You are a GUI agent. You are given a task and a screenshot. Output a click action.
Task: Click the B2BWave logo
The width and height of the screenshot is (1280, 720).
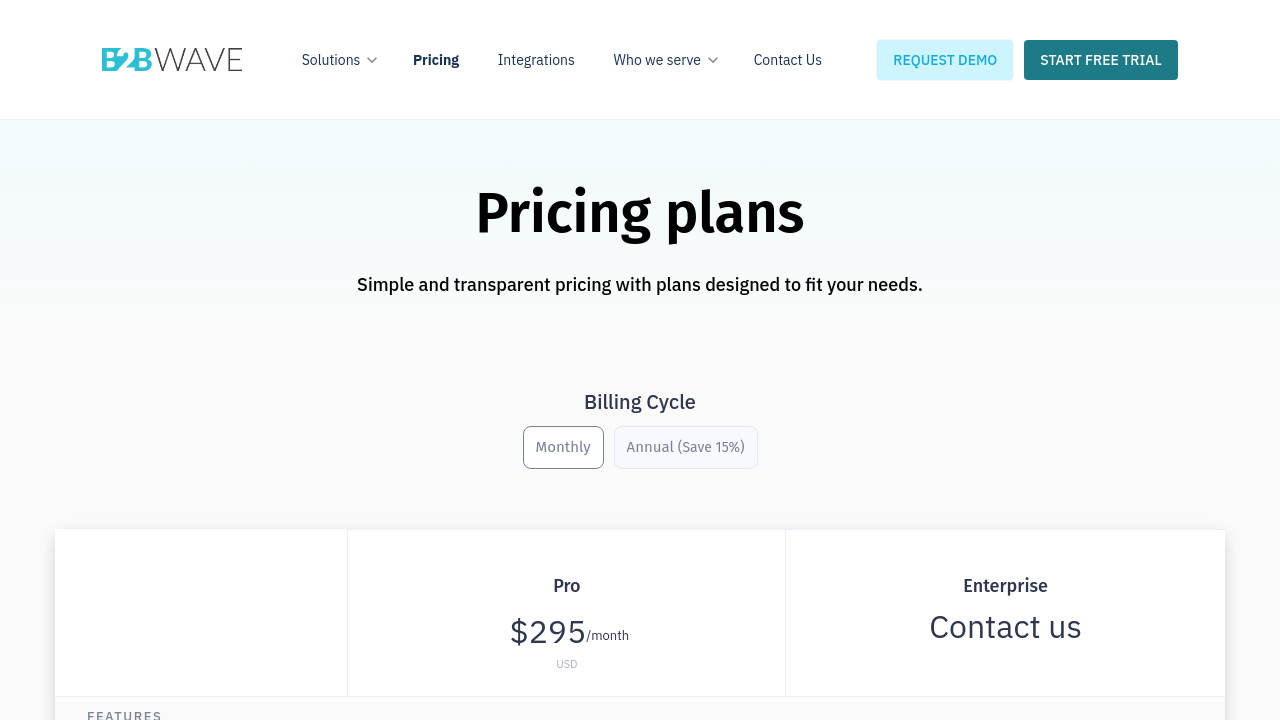tap(172, 60)
